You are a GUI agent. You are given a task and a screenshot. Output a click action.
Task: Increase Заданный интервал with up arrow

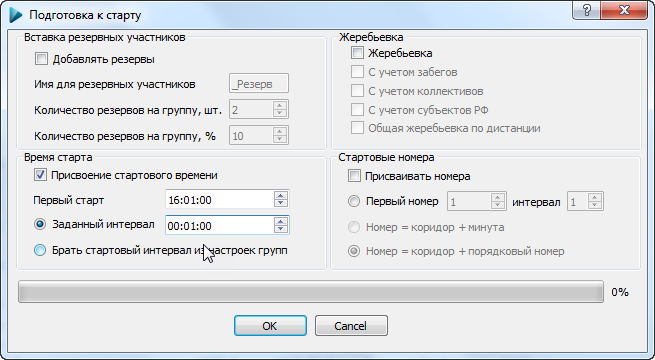[281, 221]
